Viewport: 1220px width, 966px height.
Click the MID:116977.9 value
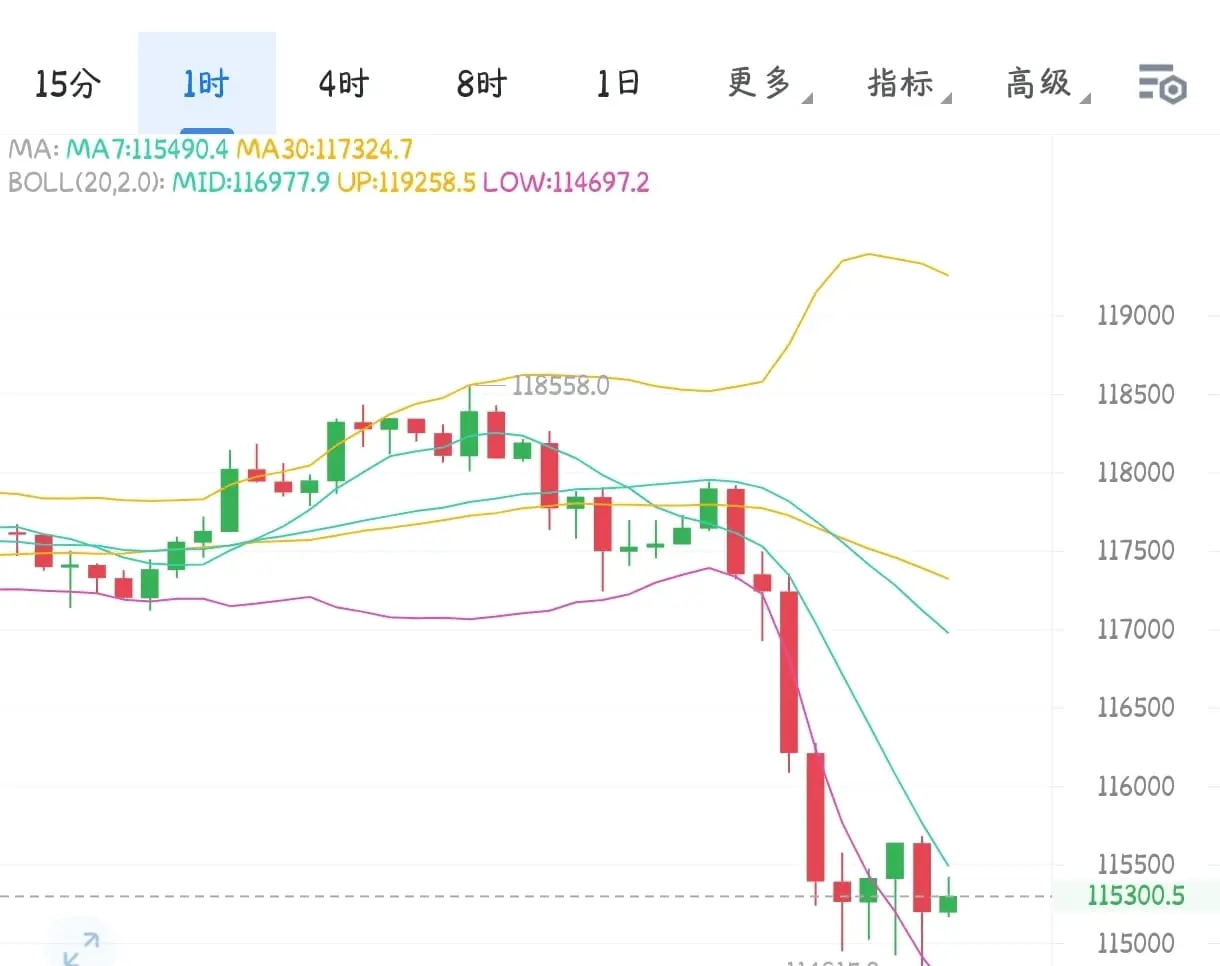click(x=251, y=183)
